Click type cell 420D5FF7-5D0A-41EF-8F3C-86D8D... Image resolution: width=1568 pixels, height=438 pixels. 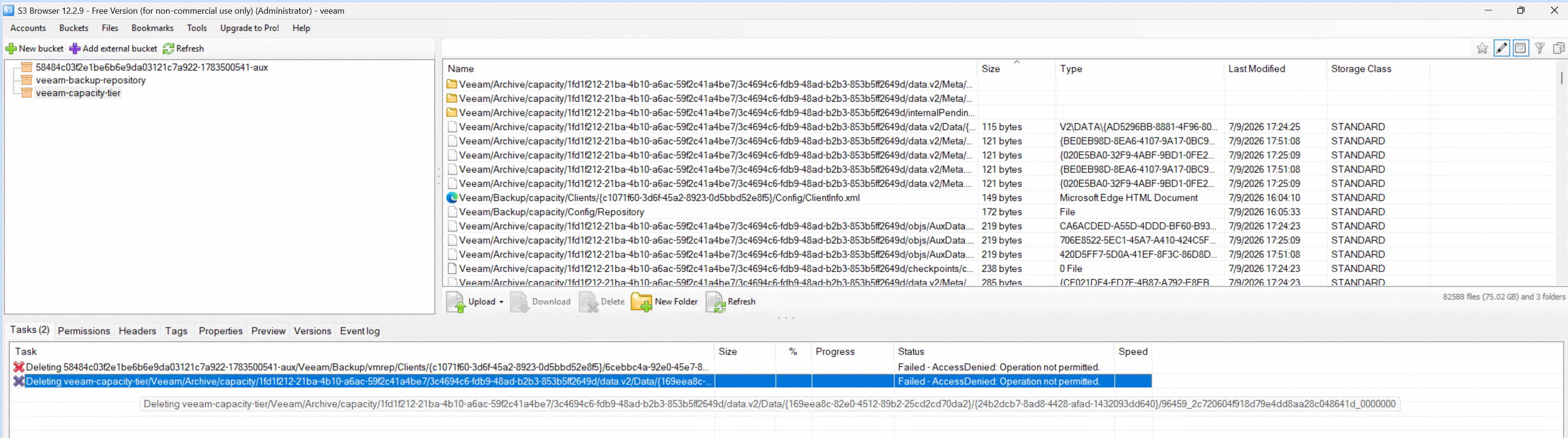[x=1138, y=255]
